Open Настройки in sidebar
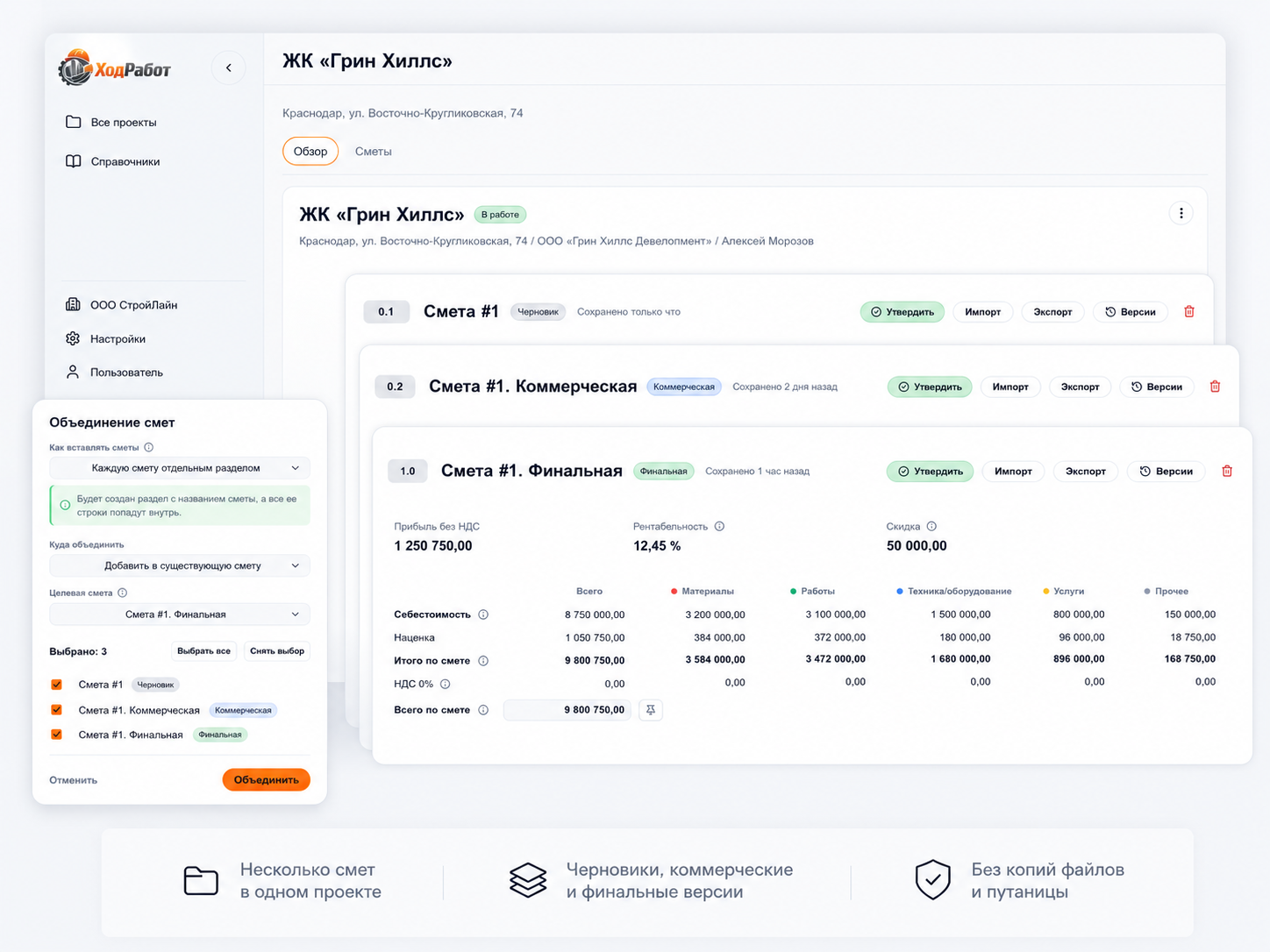 (105, 338)
